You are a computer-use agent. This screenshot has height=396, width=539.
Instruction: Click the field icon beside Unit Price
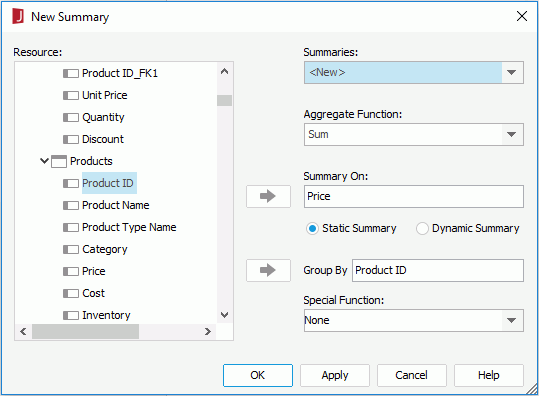71,95
